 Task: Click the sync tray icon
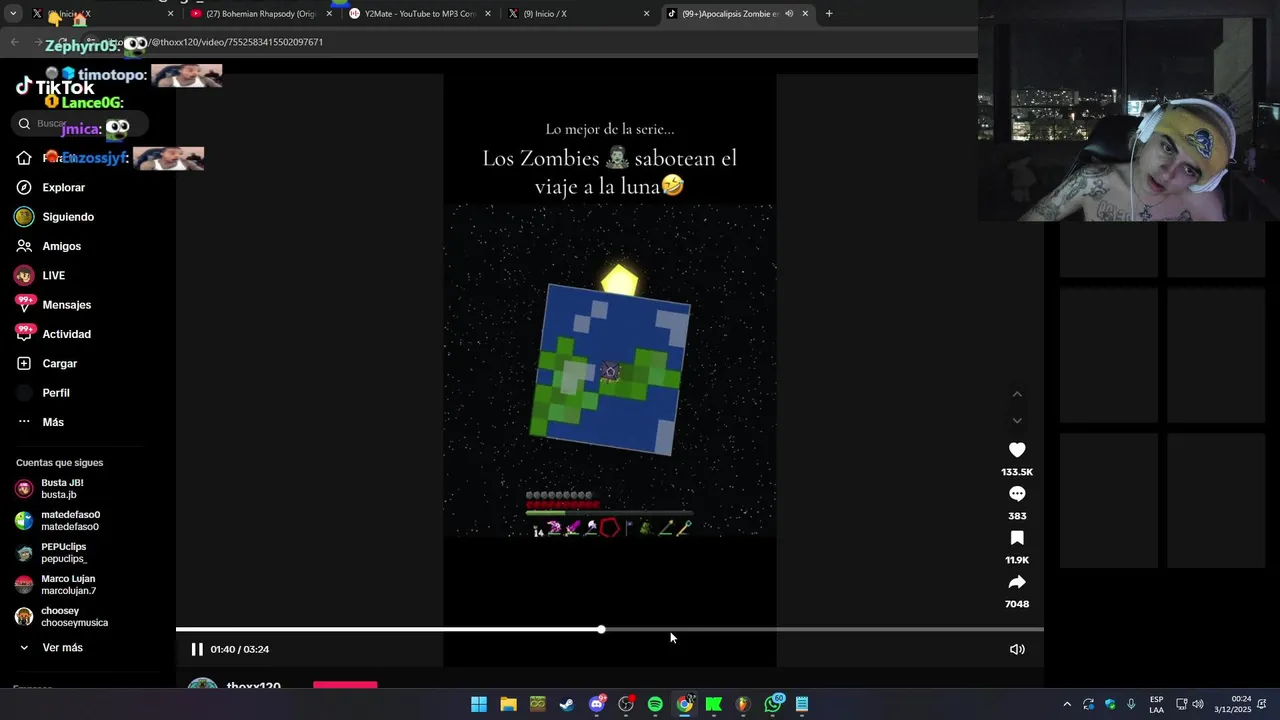tap(1089, 704)
